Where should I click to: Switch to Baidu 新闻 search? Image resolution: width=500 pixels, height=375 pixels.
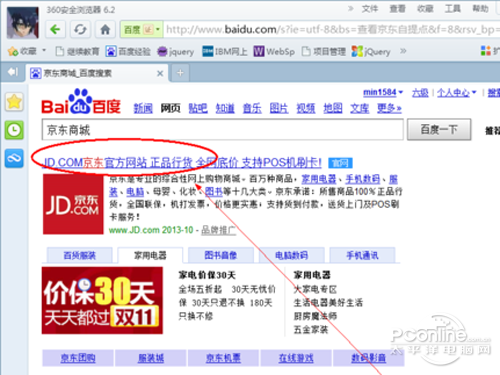(143, 108)
